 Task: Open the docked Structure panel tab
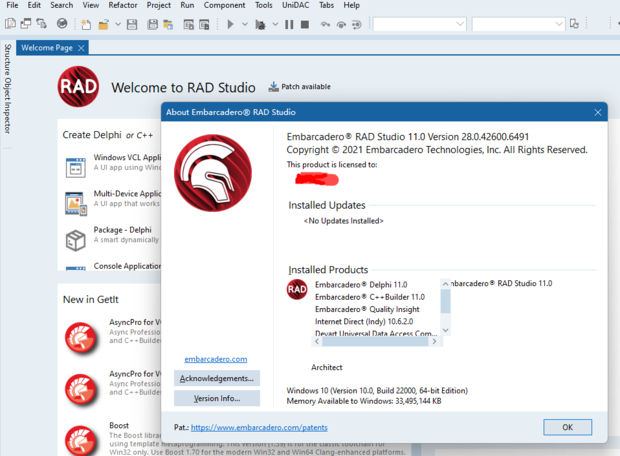pos(8,60)
